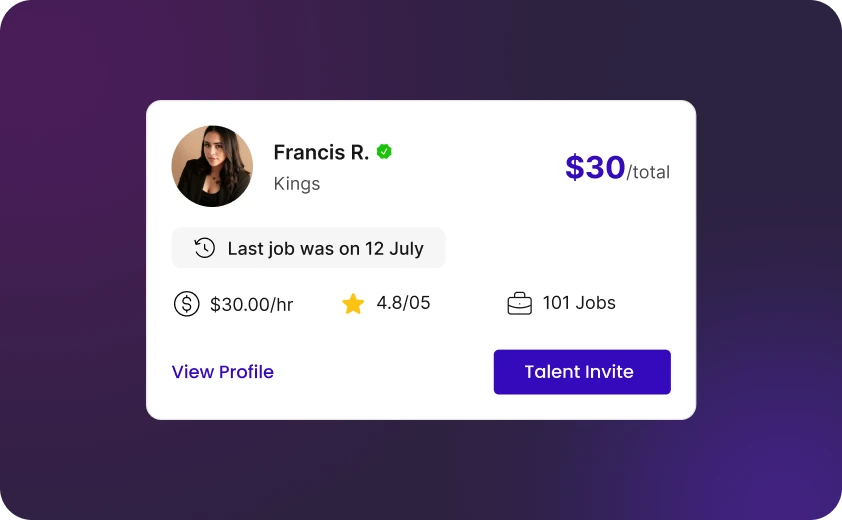Image resolution: width=842 pixels, height=520 pixels.
Task: Click blank card area between name and price
Action: click(470, 167)
